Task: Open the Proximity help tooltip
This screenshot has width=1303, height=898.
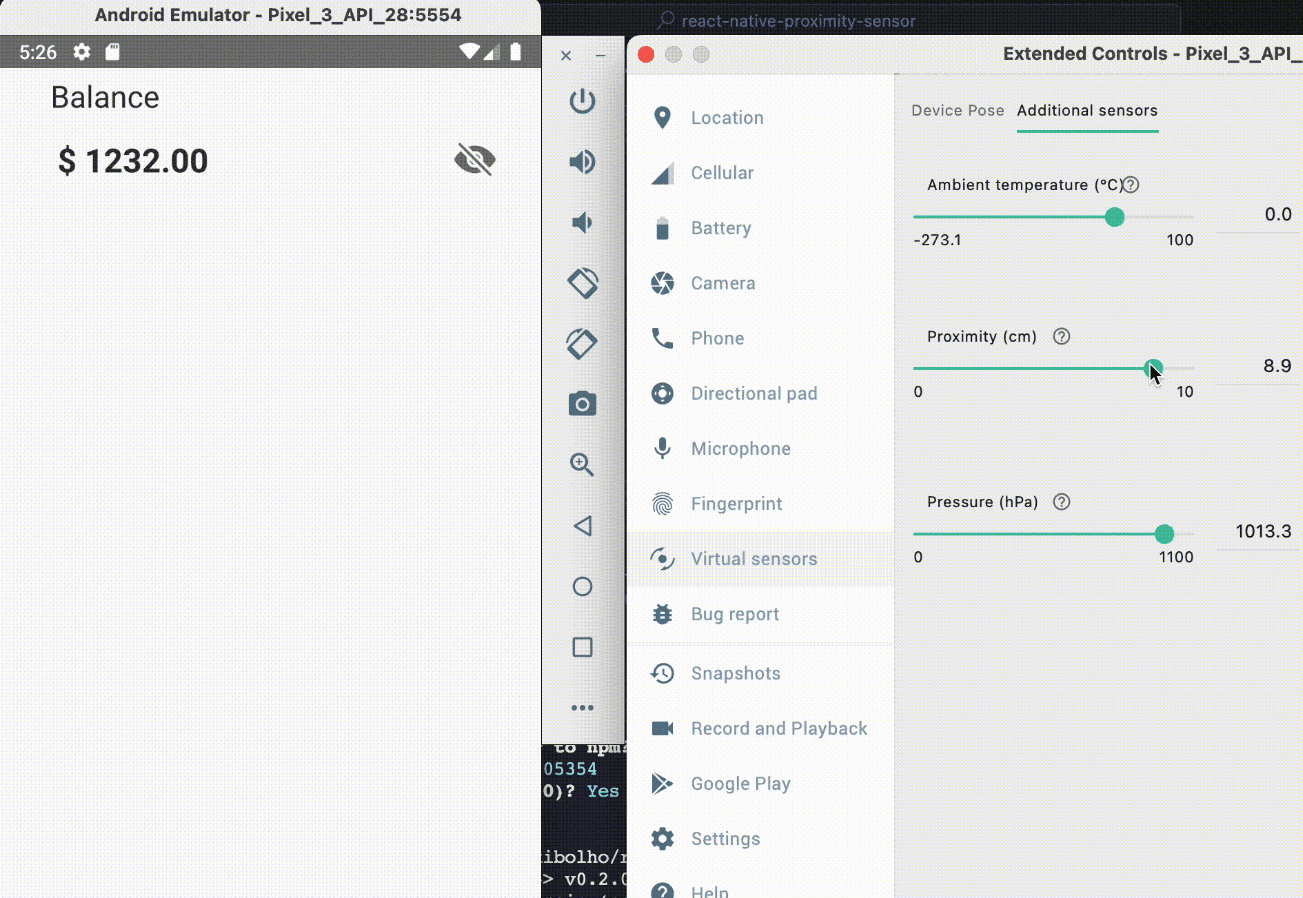Action: (x=1061, y=336)
